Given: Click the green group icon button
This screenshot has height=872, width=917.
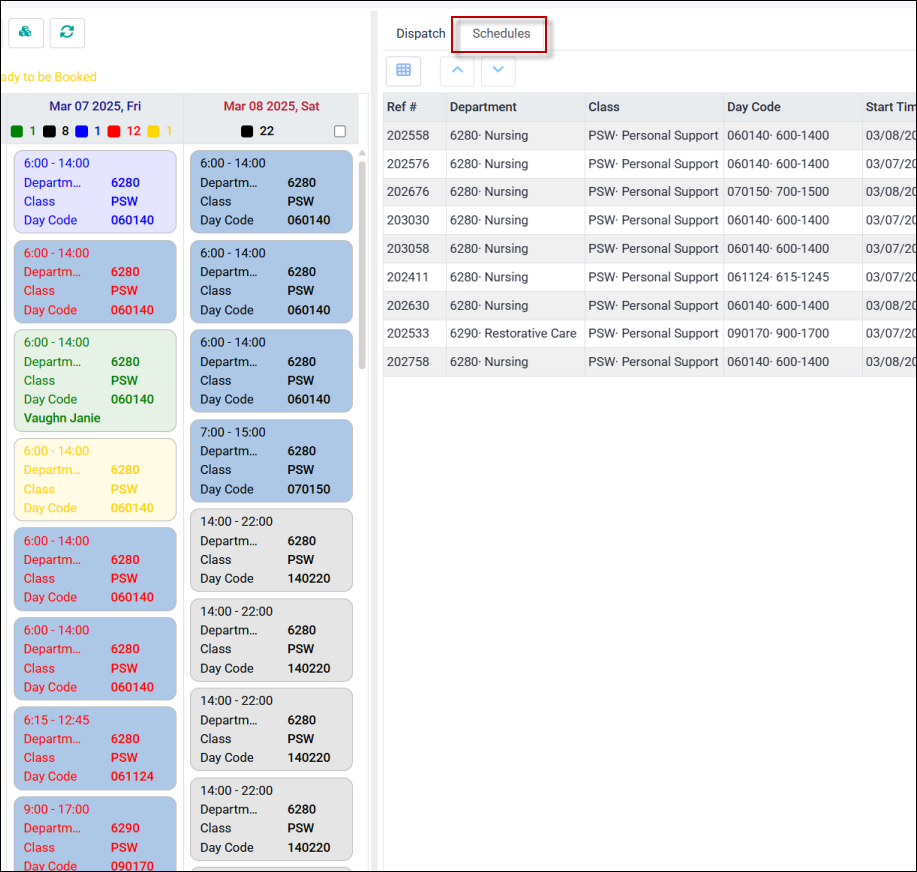Looking at the screenshot, I should 26,33.
